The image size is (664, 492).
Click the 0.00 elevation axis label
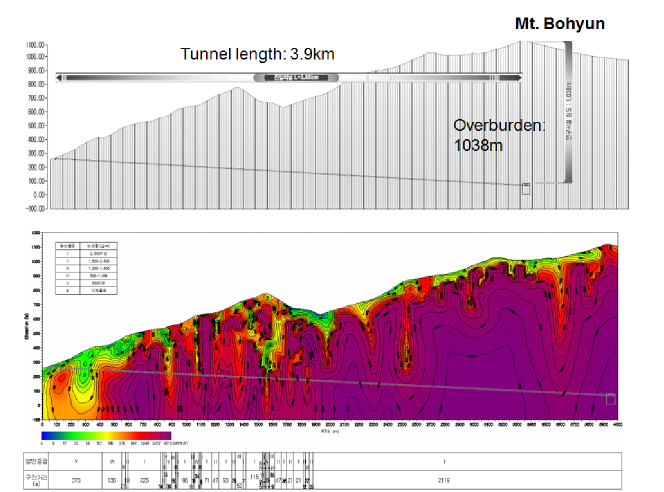(x=39, y=195)
